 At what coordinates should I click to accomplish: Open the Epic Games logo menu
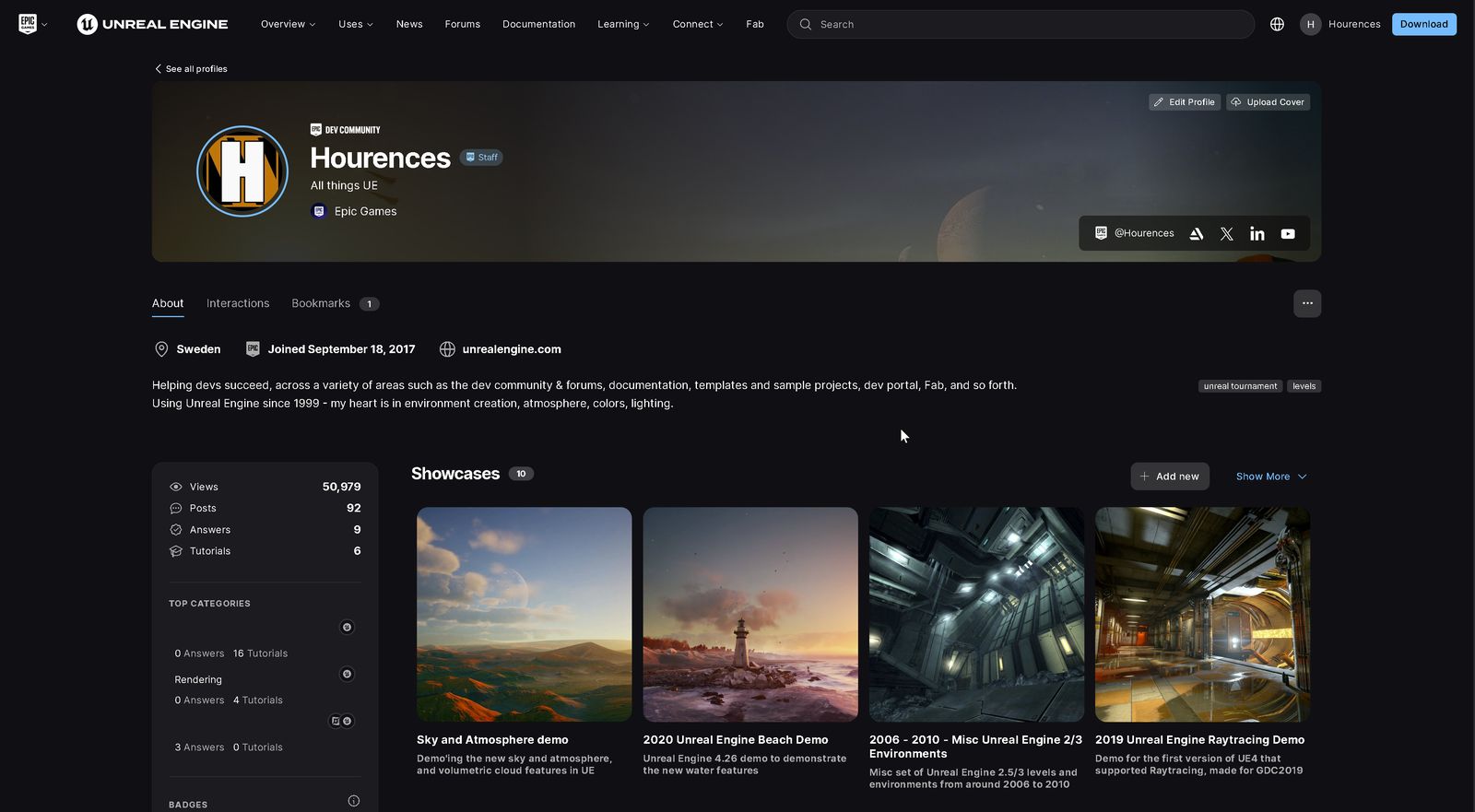[x=32, y=24]
